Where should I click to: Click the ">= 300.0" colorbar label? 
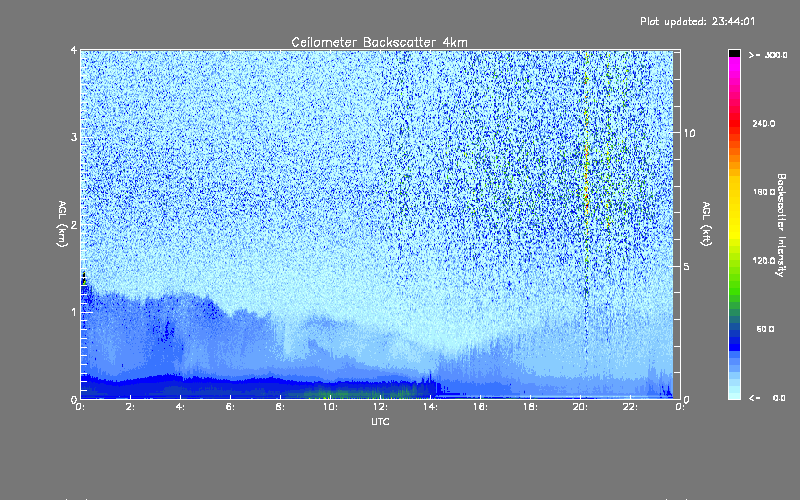[x=768, y=55]
